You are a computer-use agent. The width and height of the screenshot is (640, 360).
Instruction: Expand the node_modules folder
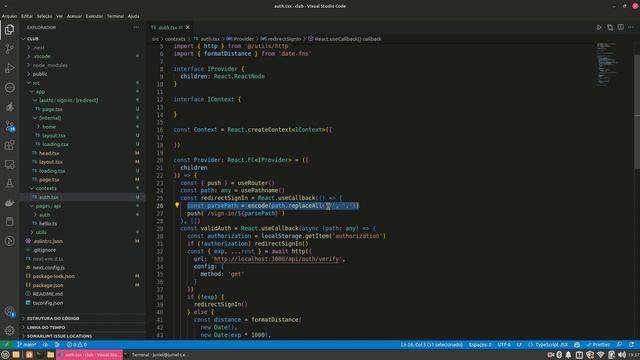[x=50, y=65]
